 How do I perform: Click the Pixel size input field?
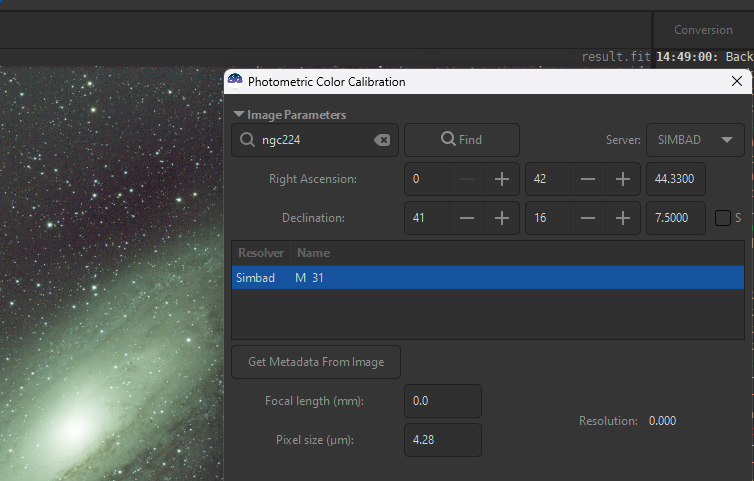(x=442, y=440)
